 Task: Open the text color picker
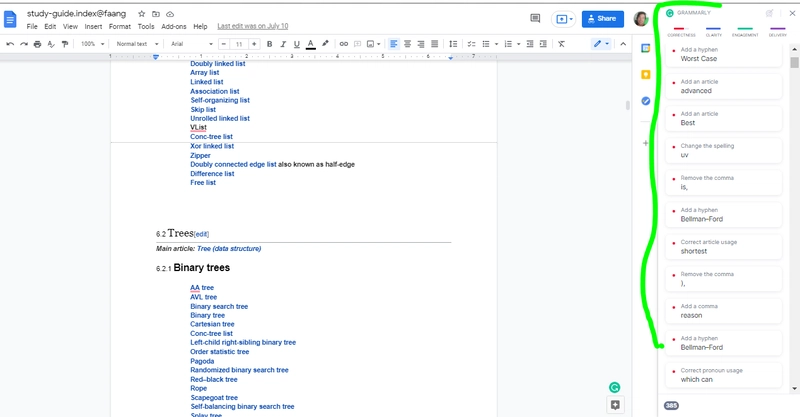[310, 44]
